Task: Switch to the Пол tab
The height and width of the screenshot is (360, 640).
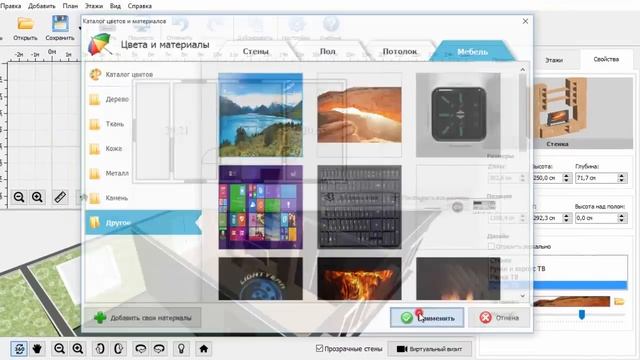Action: (327, 51)
